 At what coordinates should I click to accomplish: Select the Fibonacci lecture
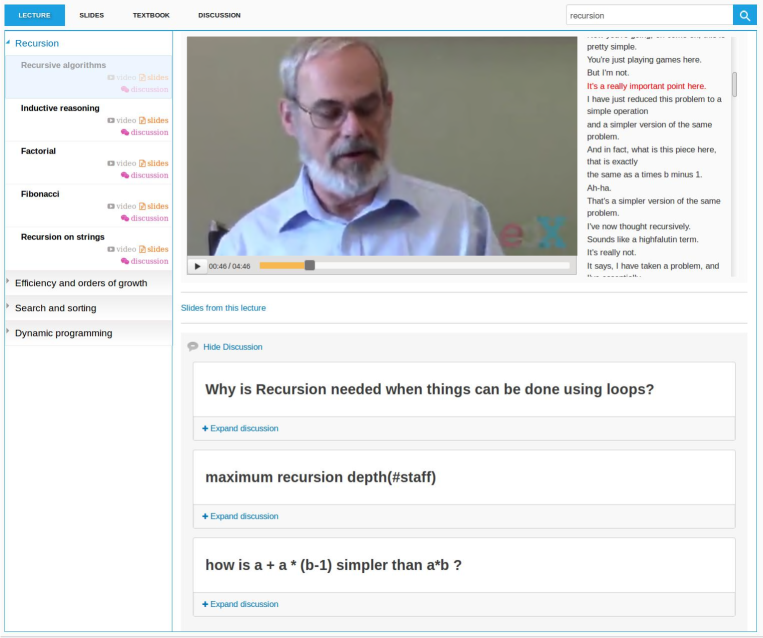pos(40,194)
